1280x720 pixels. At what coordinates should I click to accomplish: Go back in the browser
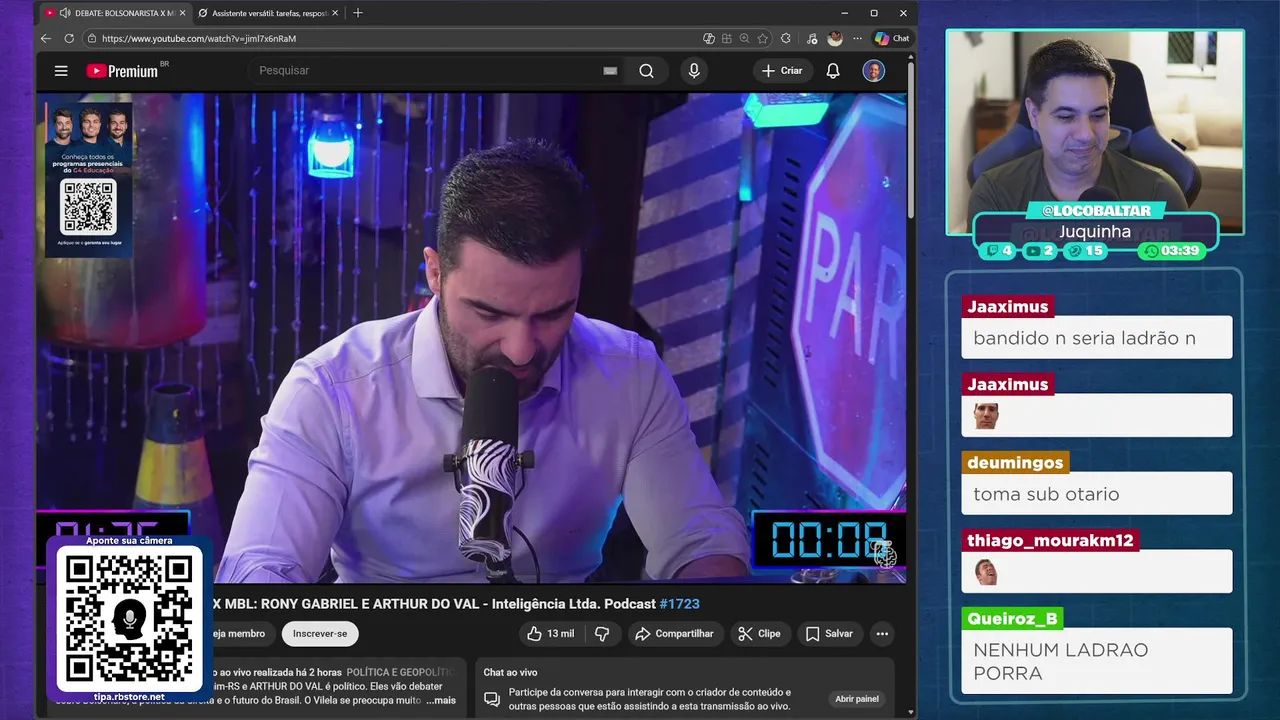(x=46, y=38)
